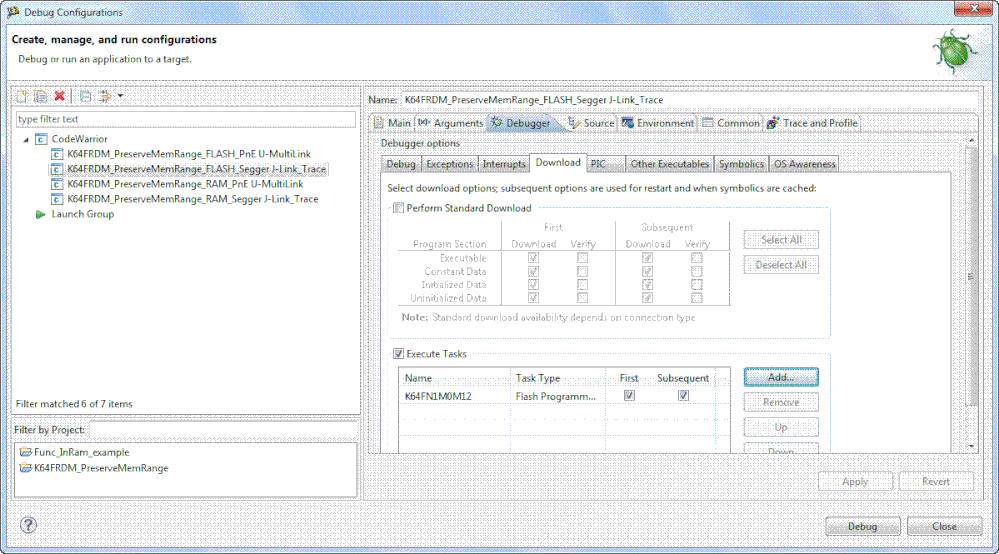This screenshot has width=999, height=554.
Task: Click the configuration Name field
Action: coord(691,100)
